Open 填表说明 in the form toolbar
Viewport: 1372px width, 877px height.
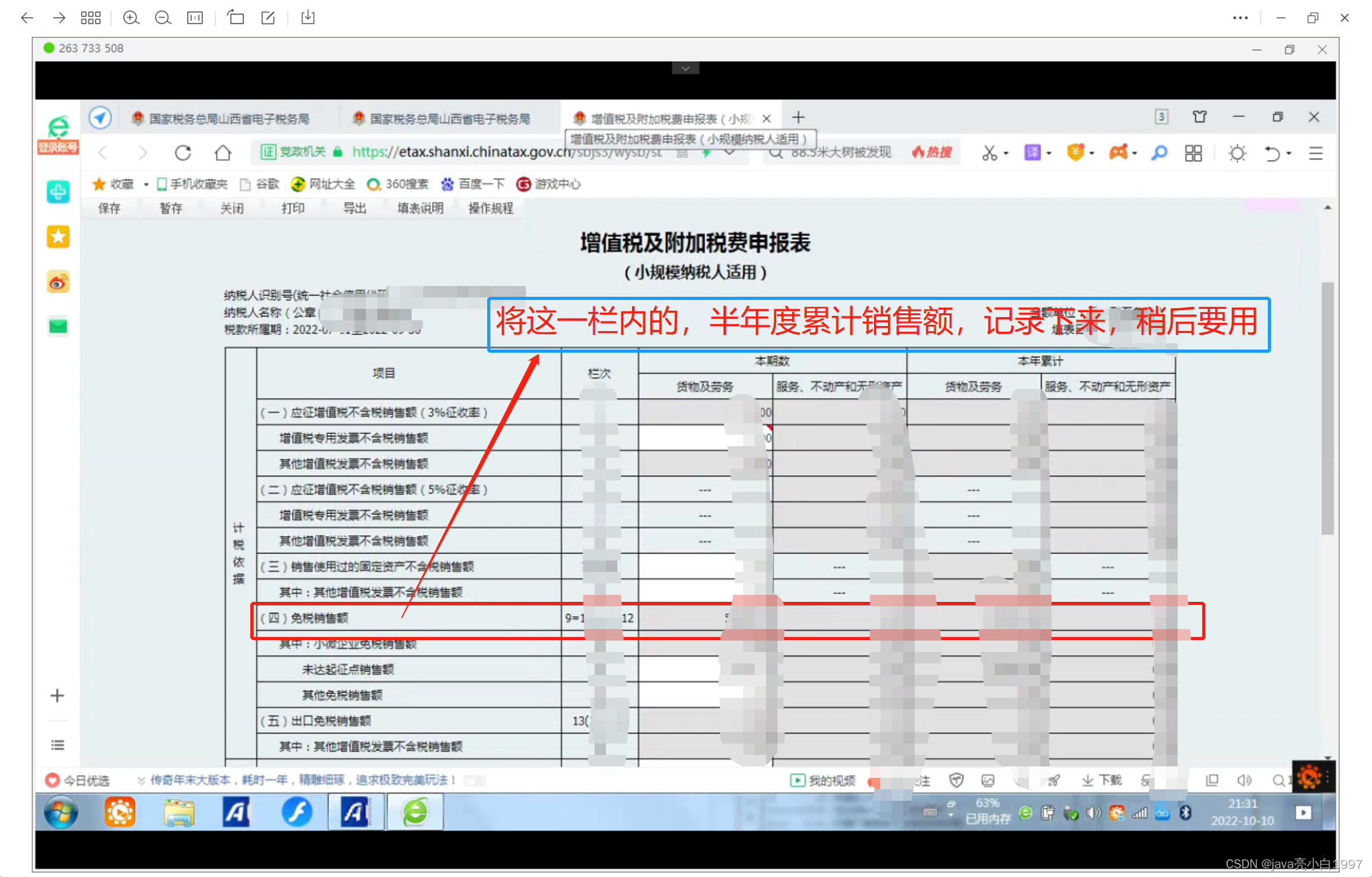419,208
